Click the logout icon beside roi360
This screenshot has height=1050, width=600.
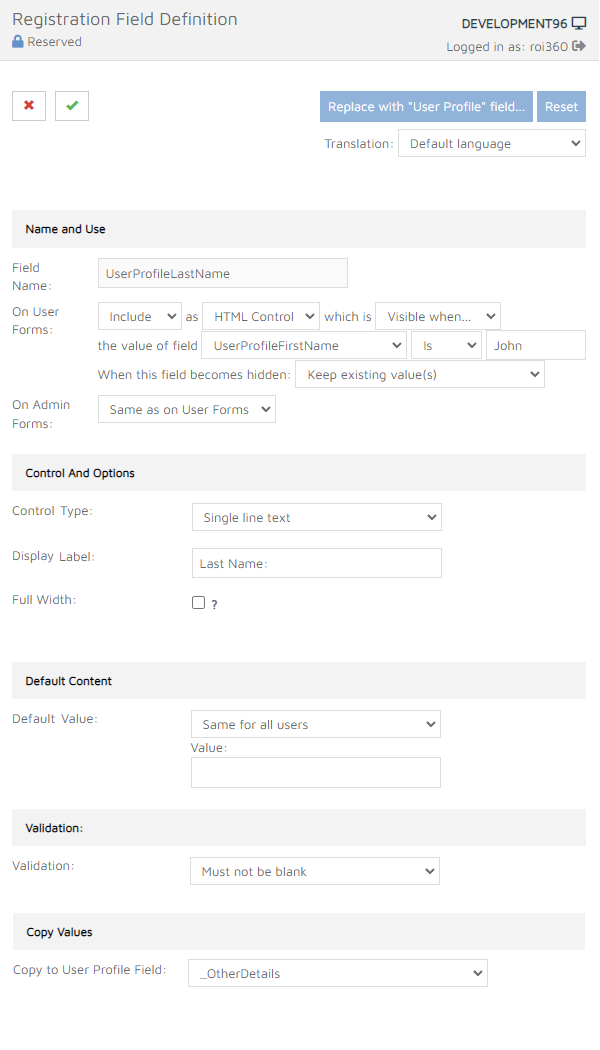click(x=579, y=46)
